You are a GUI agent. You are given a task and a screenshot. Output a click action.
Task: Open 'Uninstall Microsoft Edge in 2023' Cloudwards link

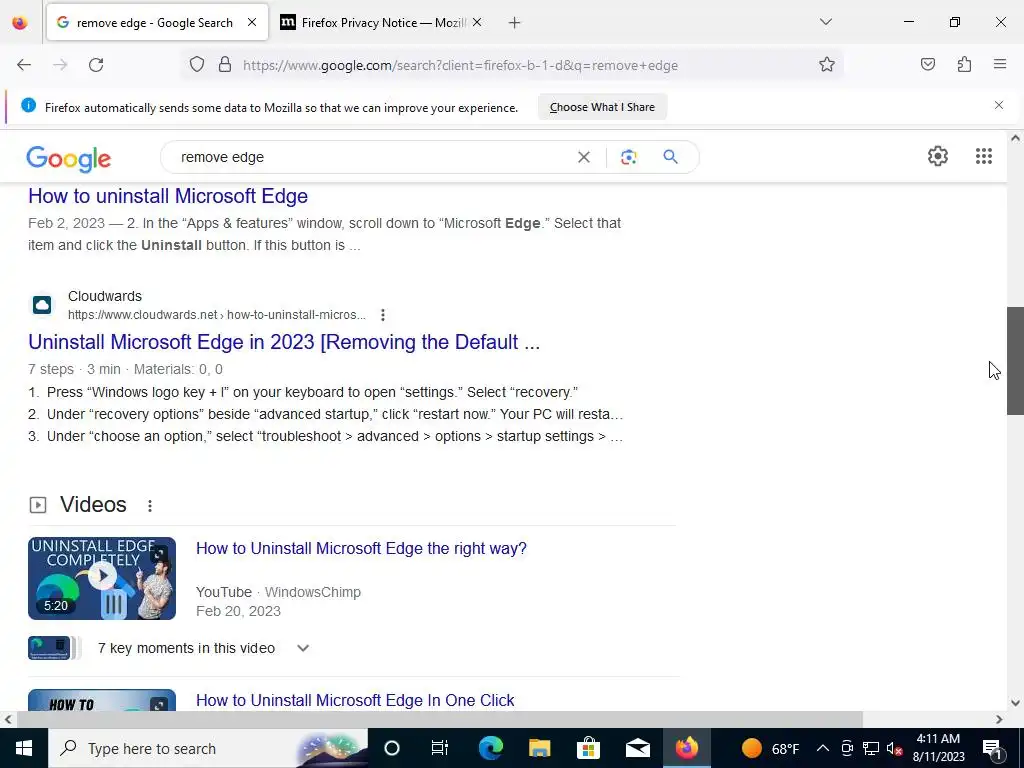[284, 342]
